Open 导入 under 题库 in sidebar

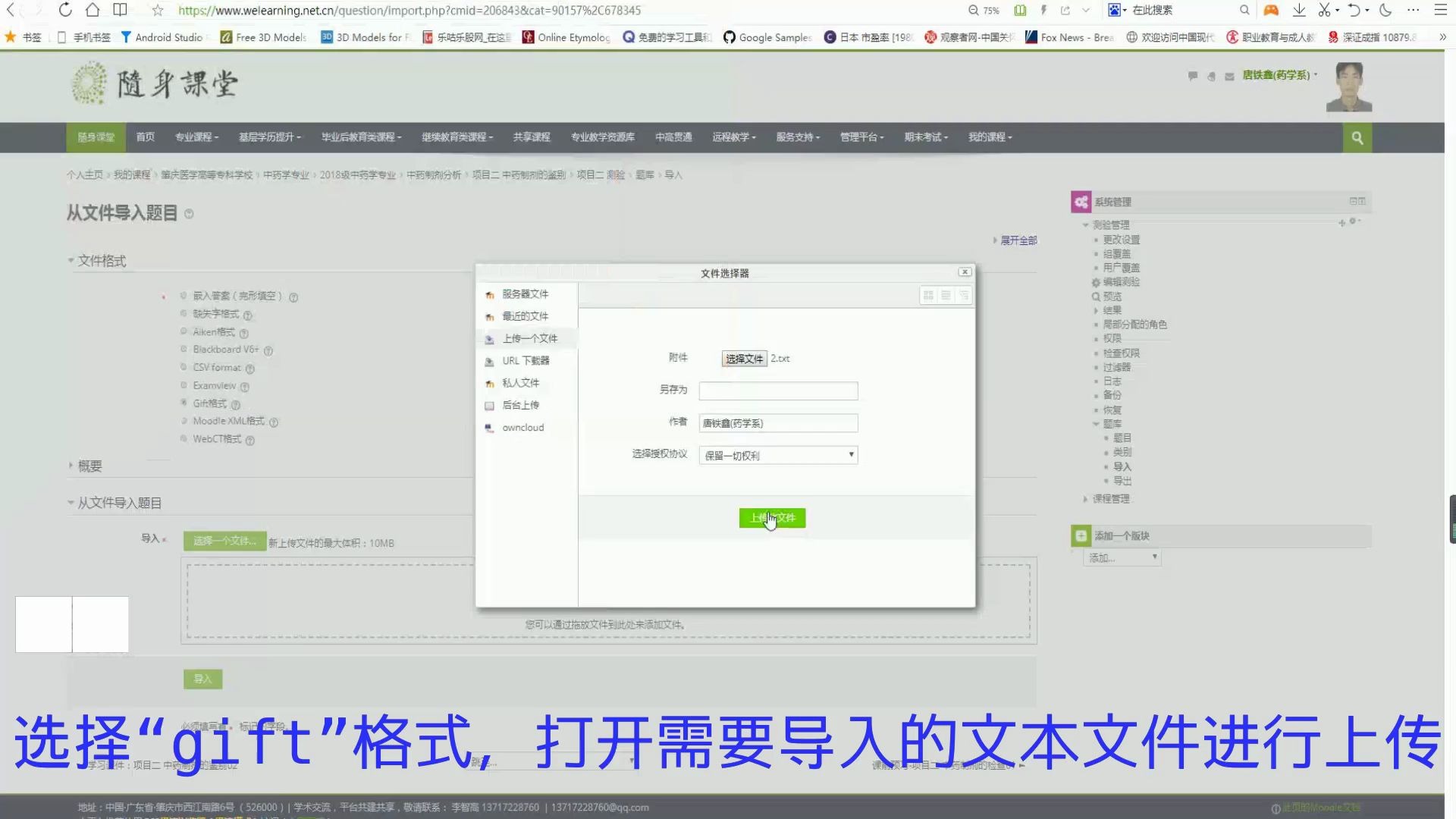pyautogui.click(x=1122, y=466)
